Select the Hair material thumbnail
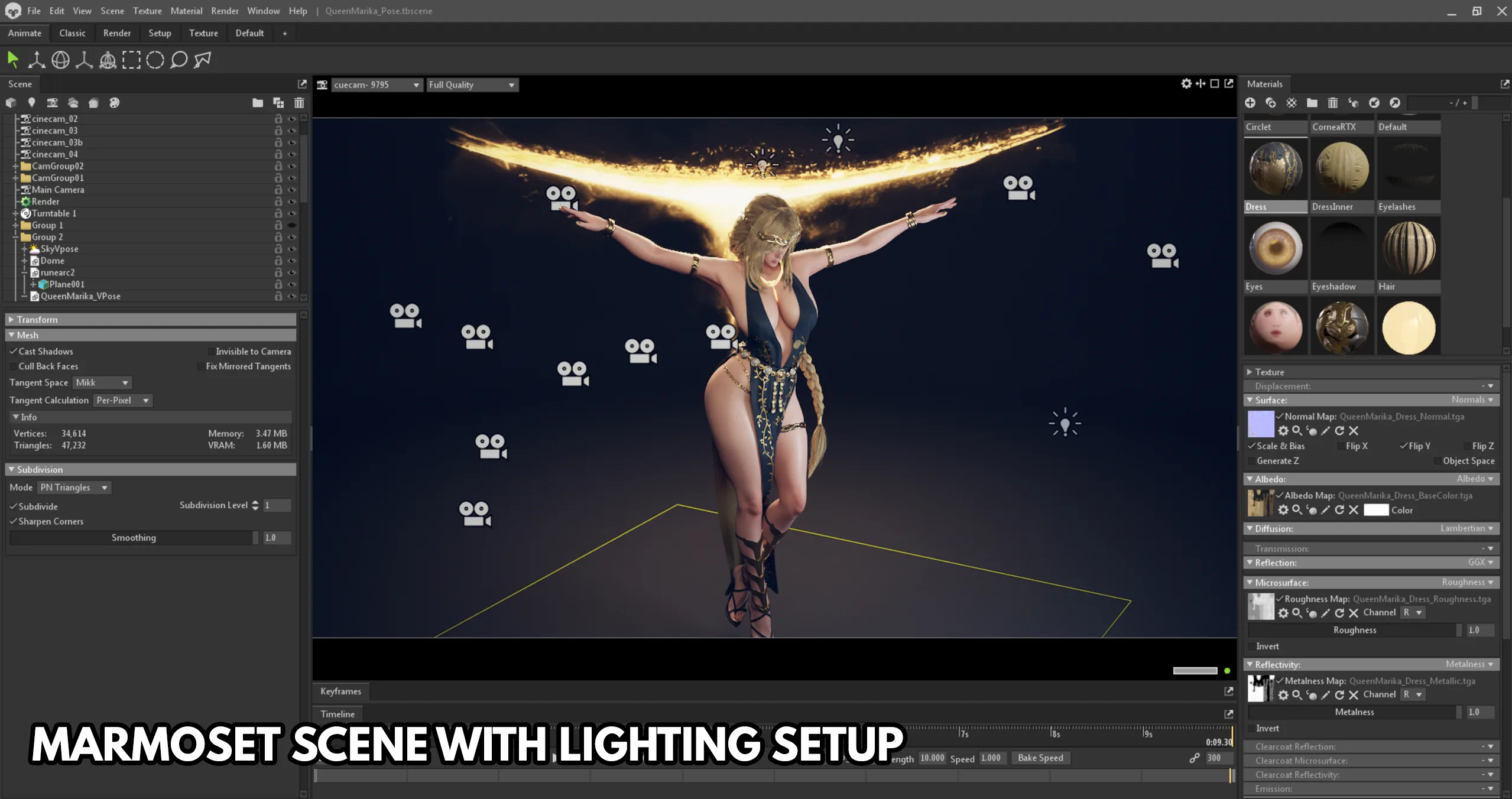1512x799 pixels. tap(1409, 248)
